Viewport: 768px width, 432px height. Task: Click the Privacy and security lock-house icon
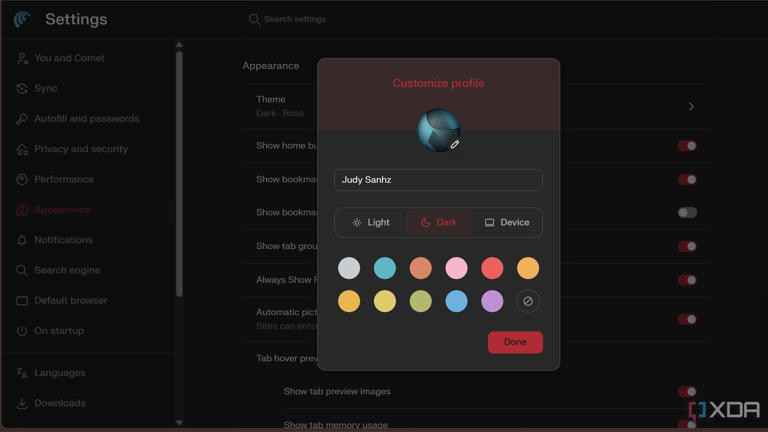click(x=22, y=149)
